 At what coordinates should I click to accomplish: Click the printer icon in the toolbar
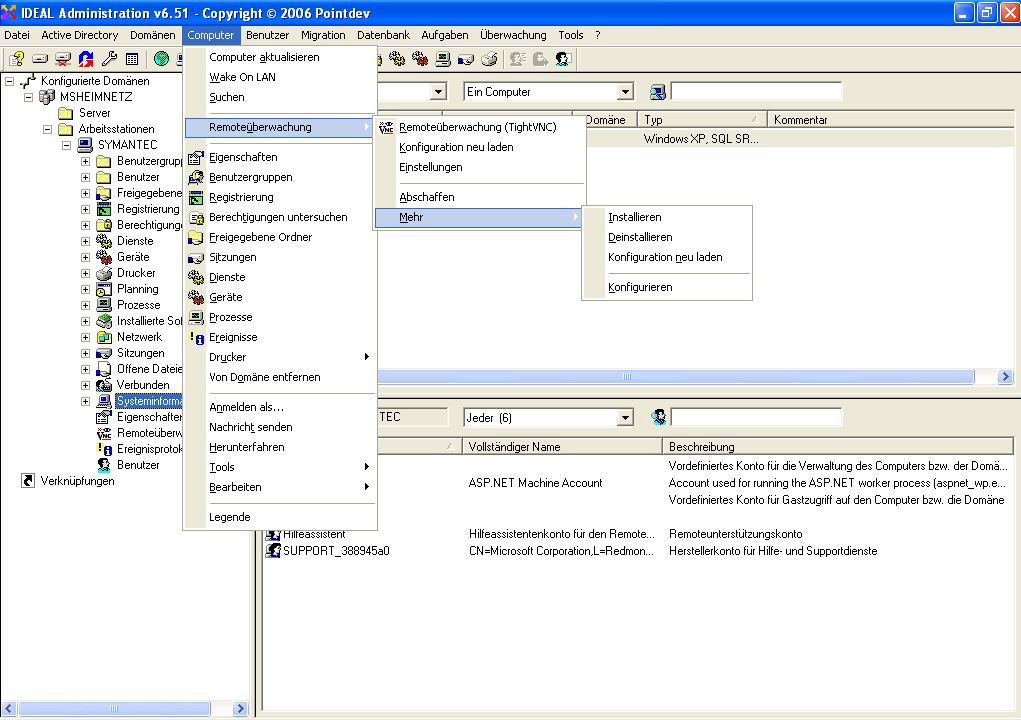[x=489, y=59]
